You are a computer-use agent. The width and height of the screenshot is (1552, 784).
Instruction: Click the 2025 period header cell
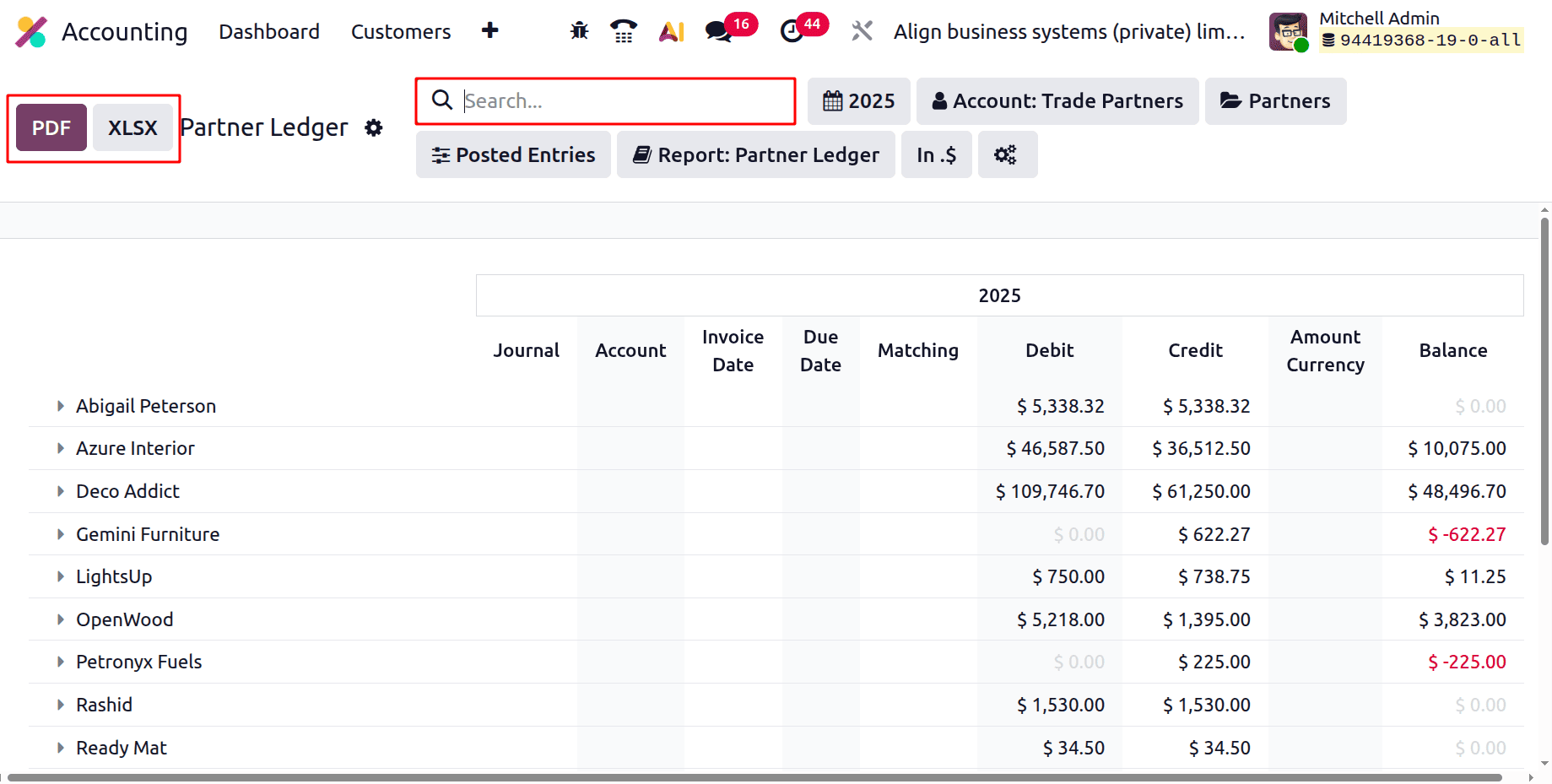[x=999, y=295]
